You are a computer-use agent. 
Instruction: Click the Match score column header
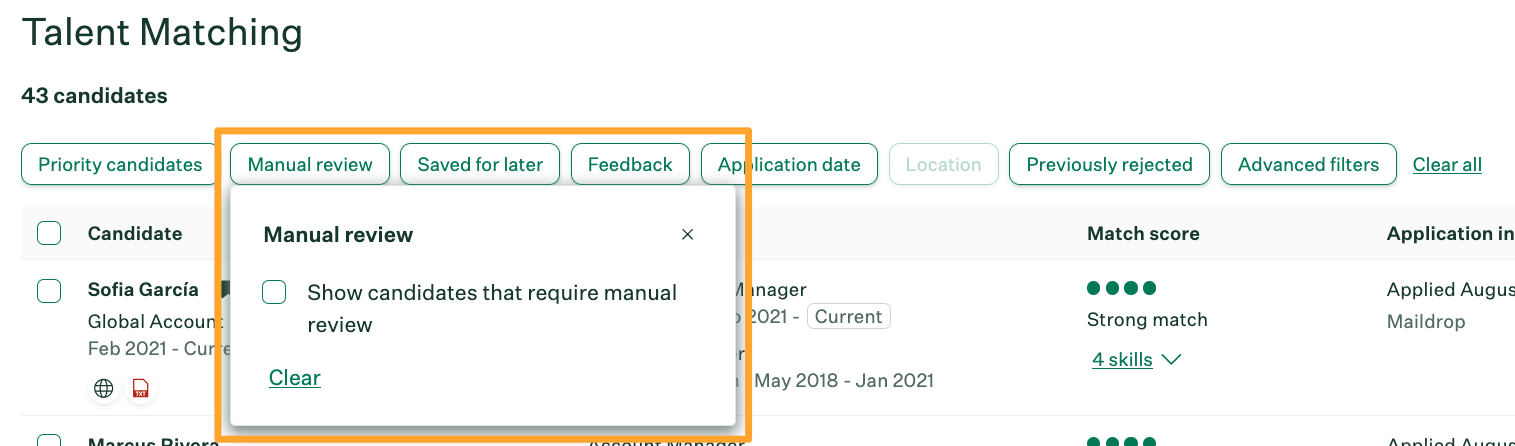pos(1143,234)
